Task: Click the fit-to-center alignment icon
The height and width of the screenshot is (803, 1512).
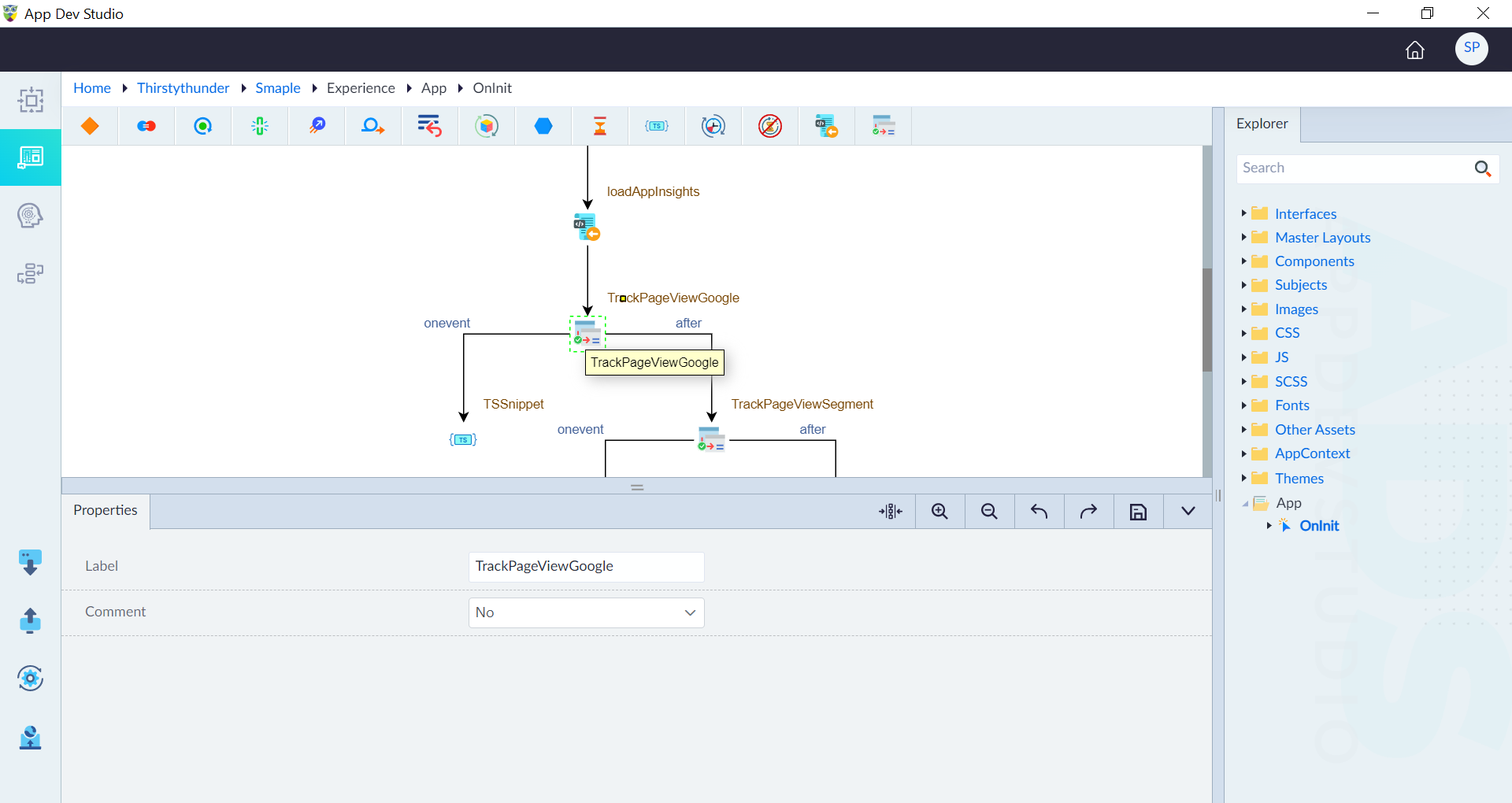Action: (x=891, y=512)
